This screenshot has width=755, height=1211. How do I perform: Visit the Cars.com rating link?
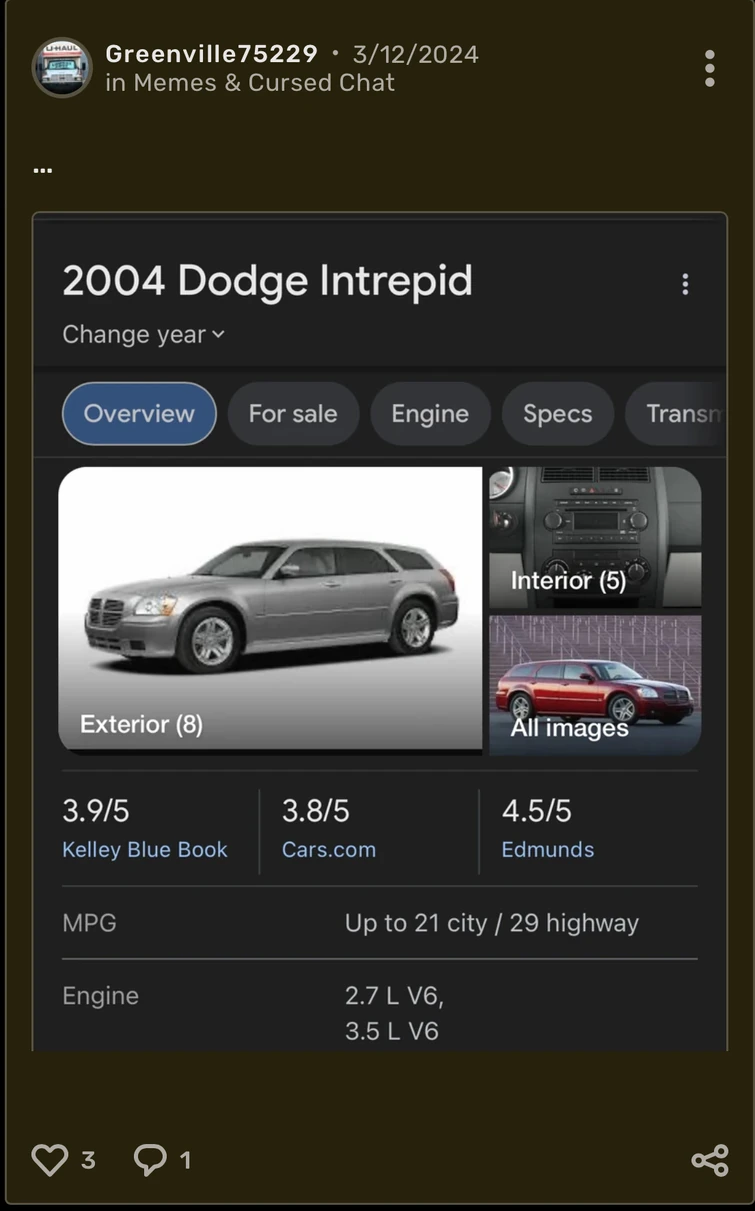tap(329, 850)
